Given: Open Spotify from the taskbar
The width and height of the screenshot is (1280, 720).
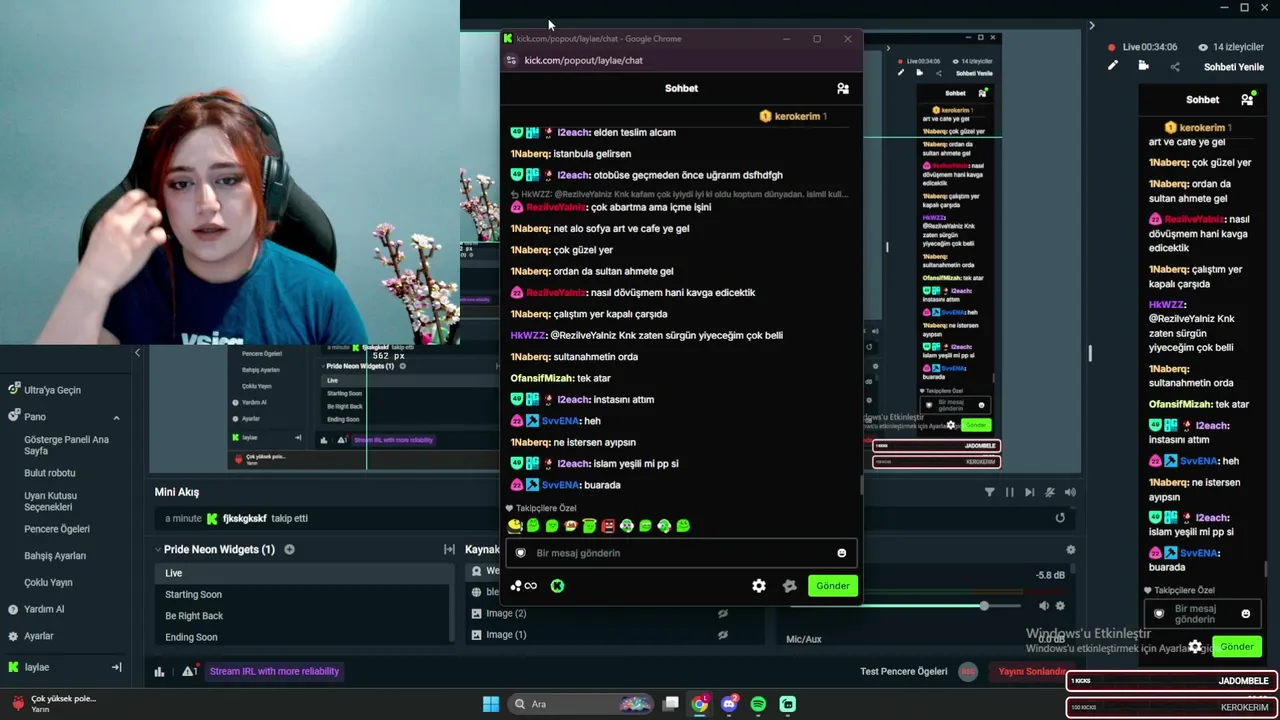Looking at the screenshot, I should (758, 704).
